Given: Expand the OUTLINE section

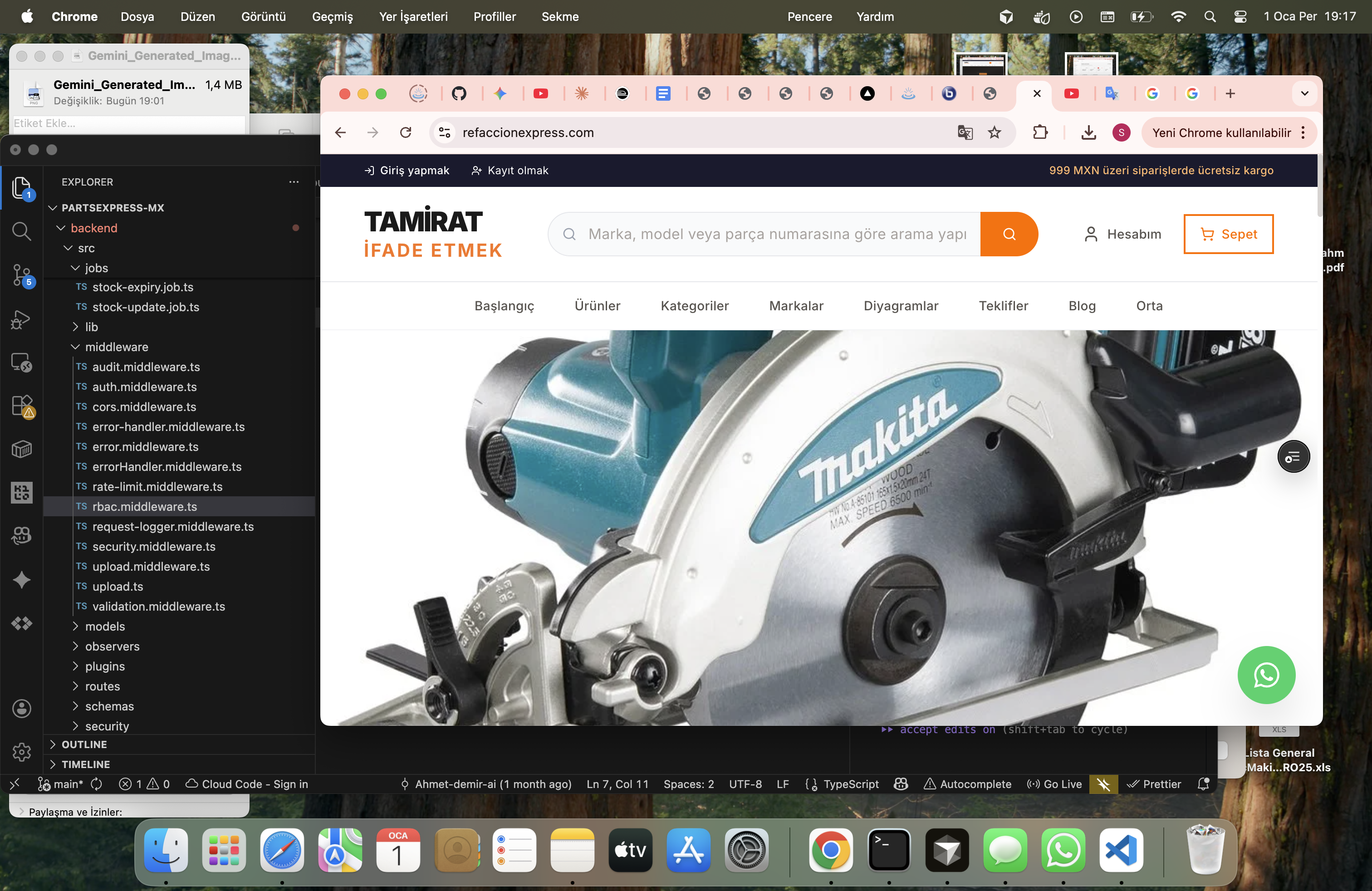Looking at the screenshot, I should pyautogui.click(x=84, y=744).
